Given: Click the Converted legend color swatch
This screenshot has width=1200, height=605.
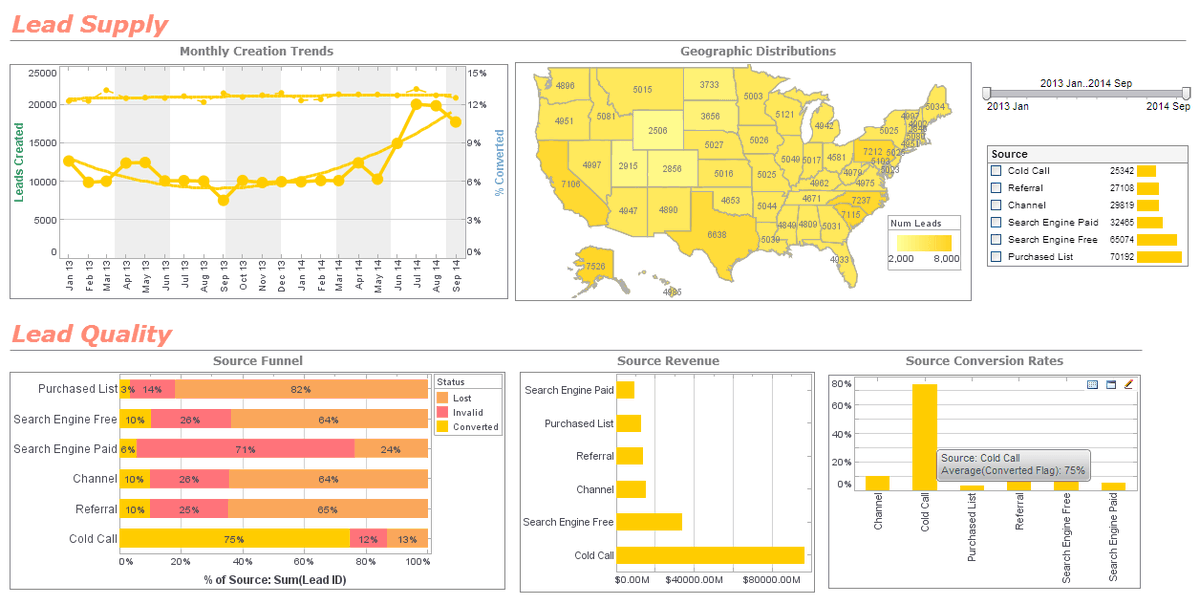Looking at the screenshot, I should (440, 426).
